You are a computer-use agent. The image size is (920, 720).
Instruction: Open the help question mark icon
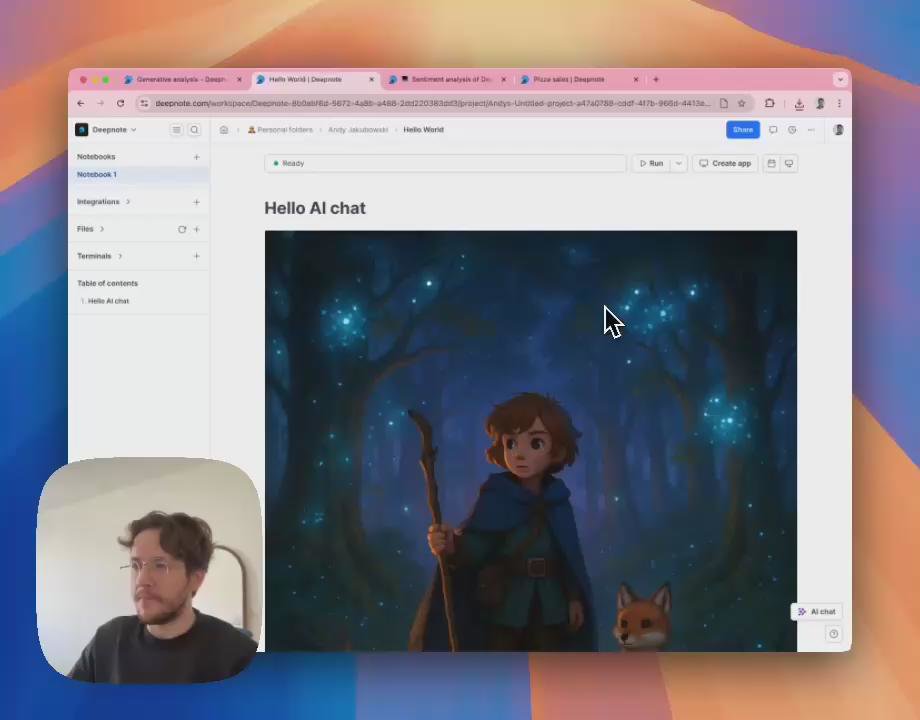[x=834, y=634]
